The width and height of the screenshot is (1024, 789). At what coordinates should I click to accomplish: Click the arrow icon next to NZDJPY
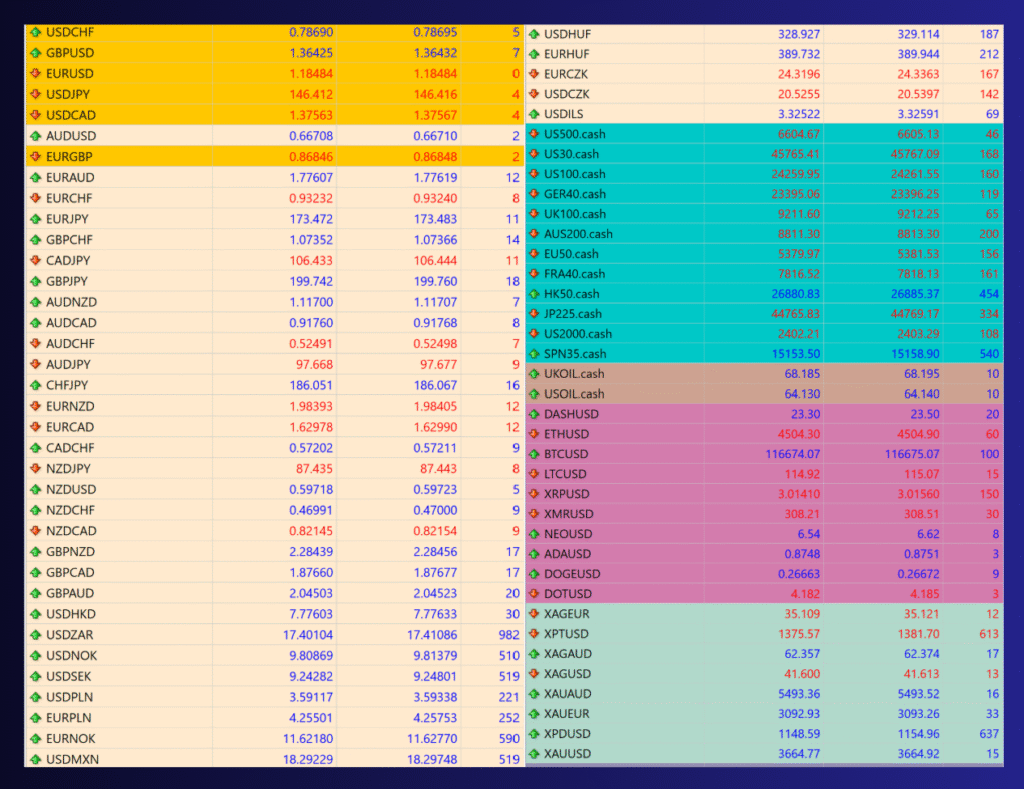click(x=36, y=468)
